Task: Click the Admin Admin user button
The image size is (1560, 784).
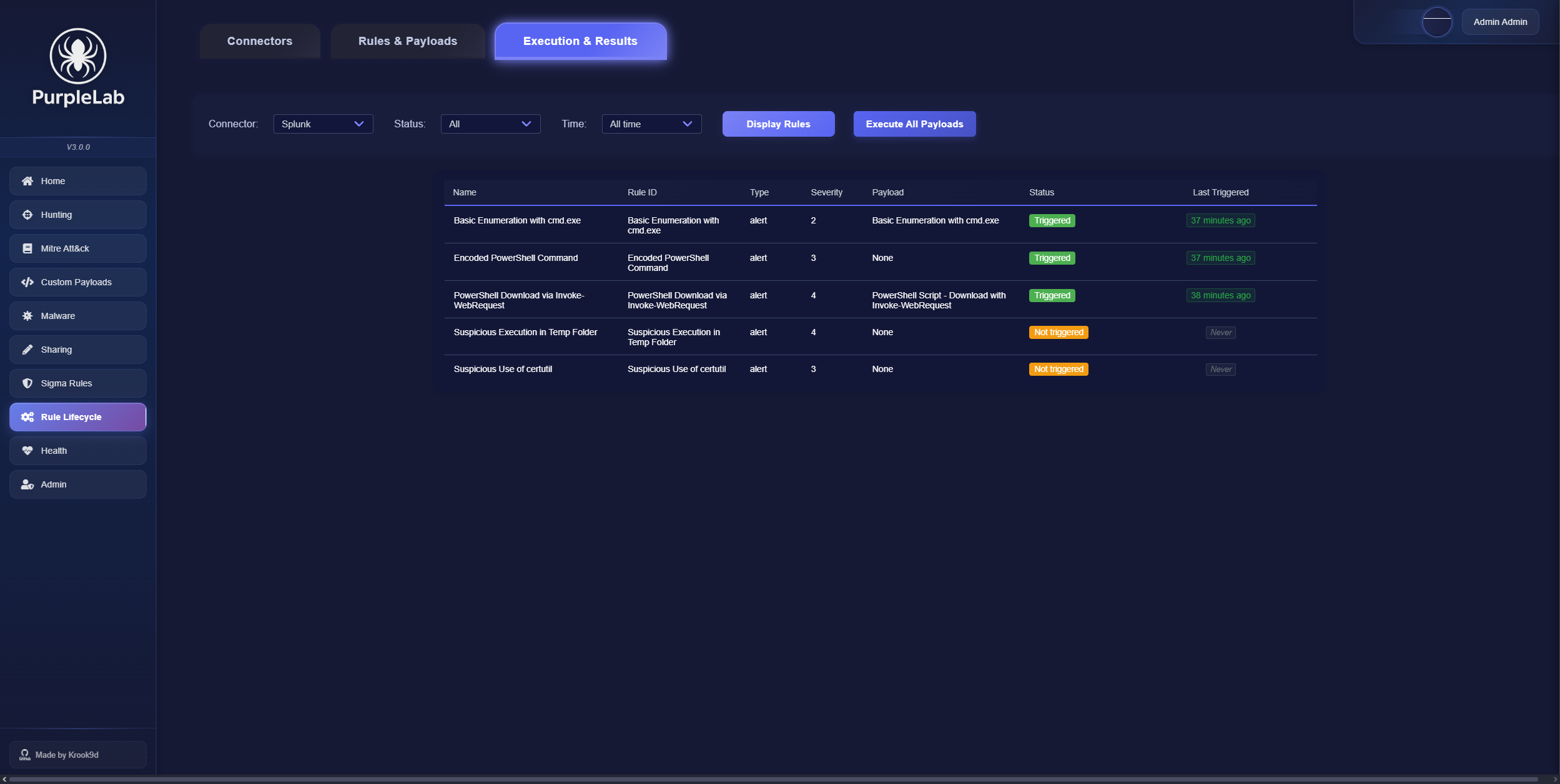Action: (x=1500, y=22)
